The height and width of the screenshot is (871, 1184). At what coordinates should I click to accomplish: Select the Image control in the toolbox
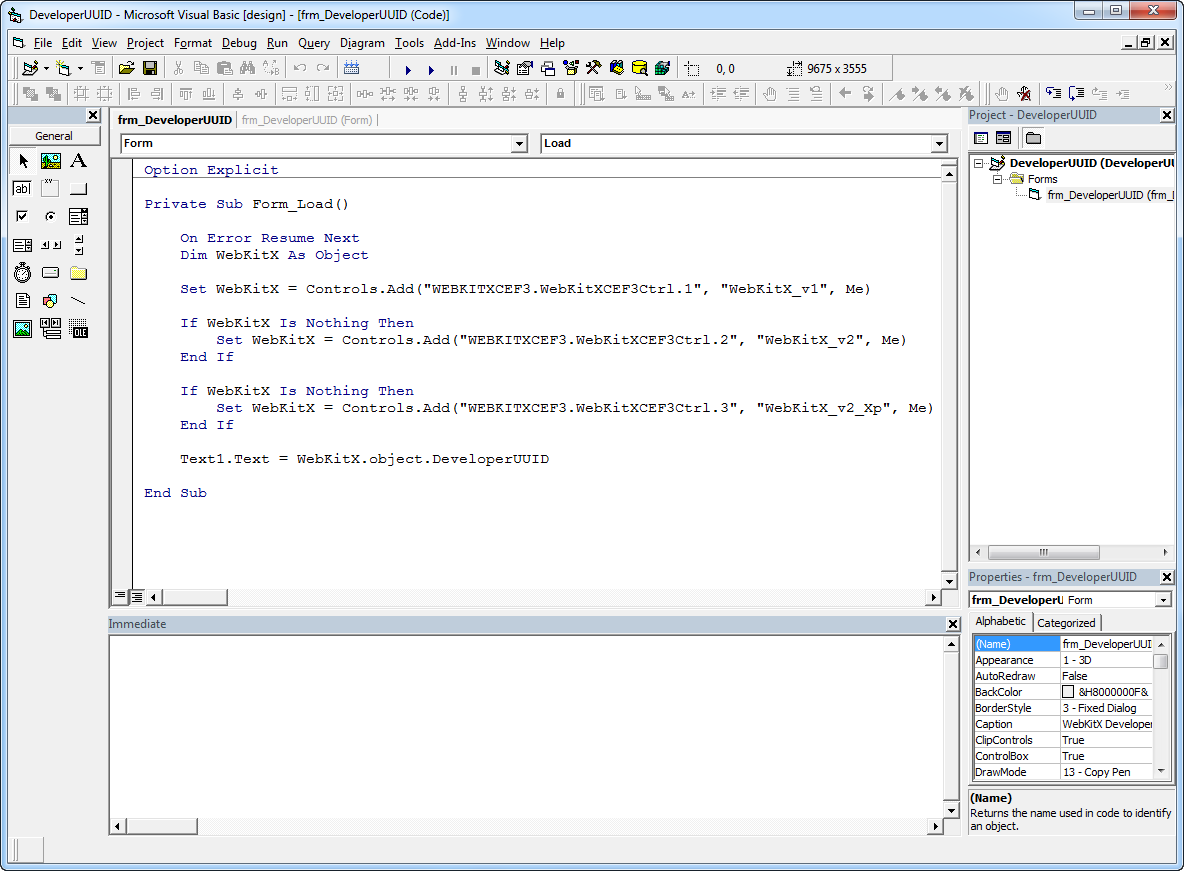tap(23, 329)
